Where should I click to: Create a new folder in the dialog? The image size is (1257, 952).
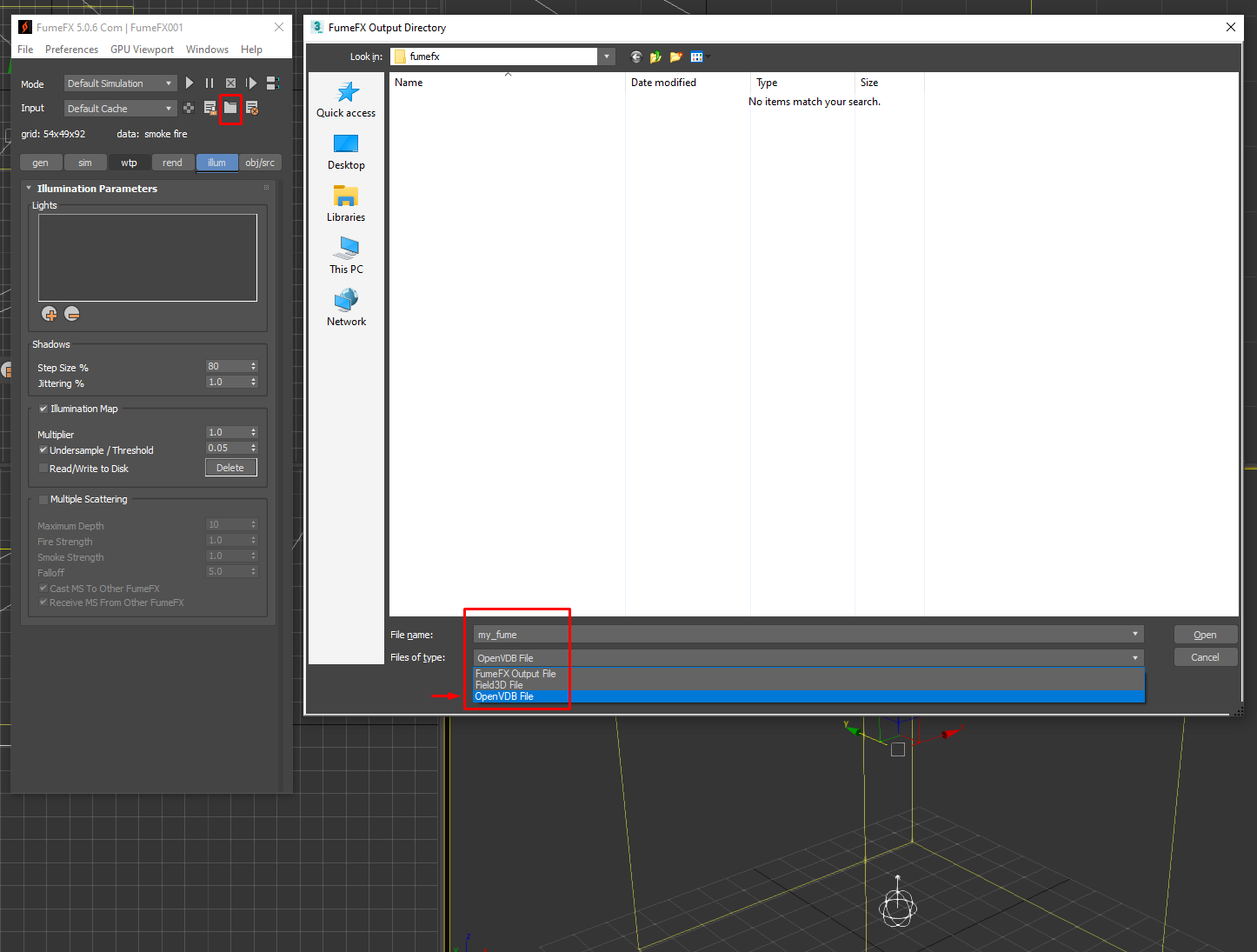pyautogui.click(x=675, y=57)
